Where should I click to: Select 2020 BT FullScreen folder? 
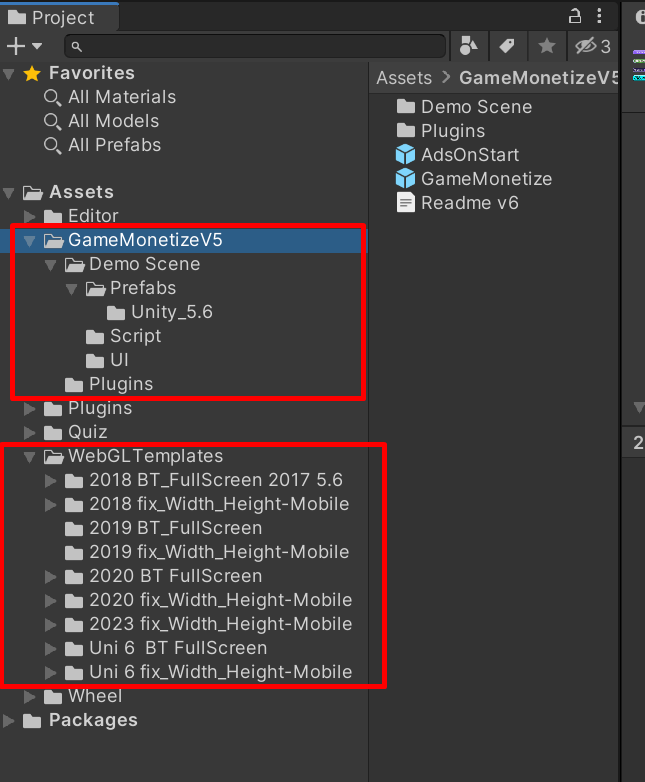(x=164, y=576)
